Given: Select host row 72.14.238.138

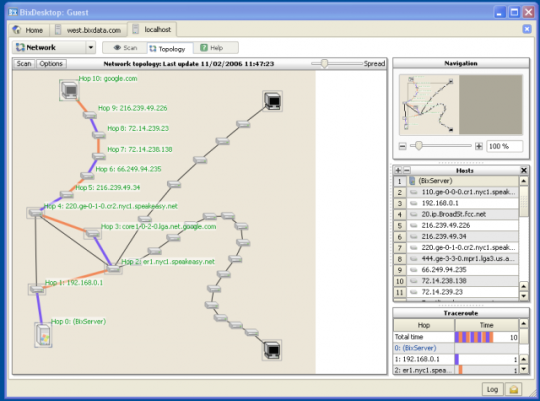Looking at the screenshot, I should pos(456,281).
